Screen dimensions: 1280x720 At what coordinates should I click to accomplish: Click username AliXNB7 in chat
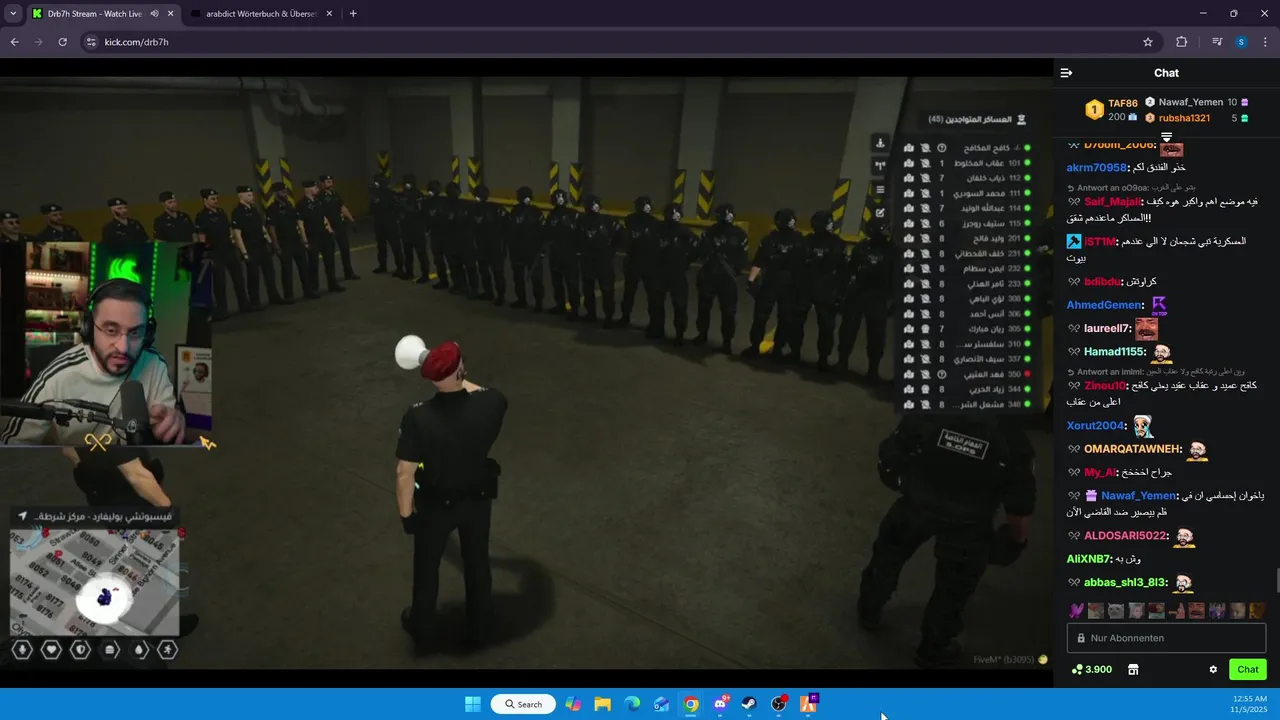point(1090,559)
